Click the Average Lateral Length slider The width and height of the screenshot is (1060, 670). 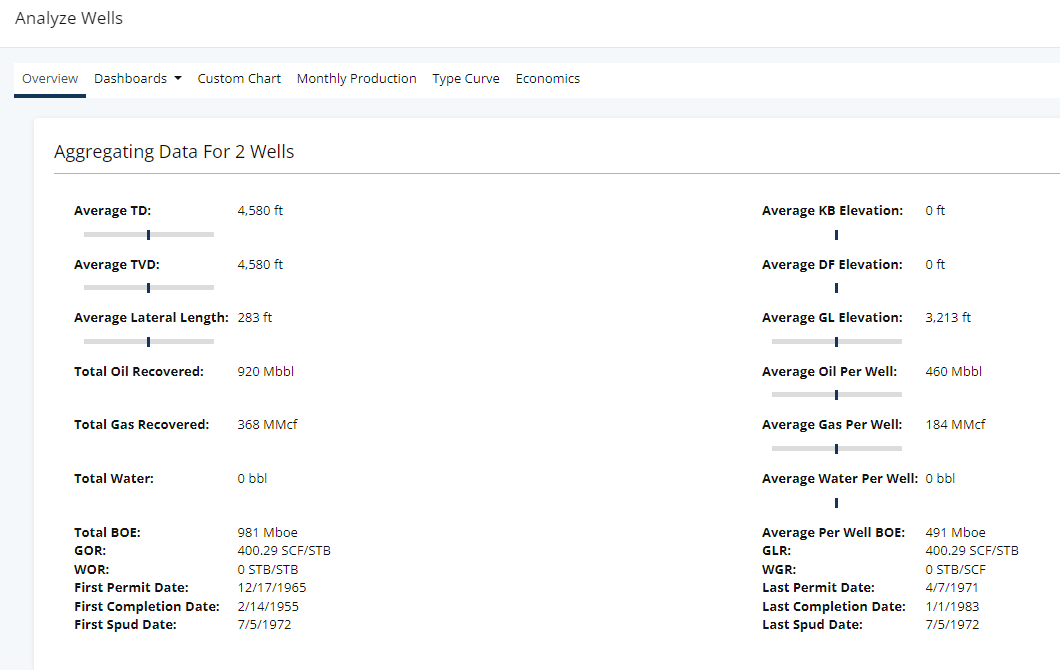click(149, 341)
